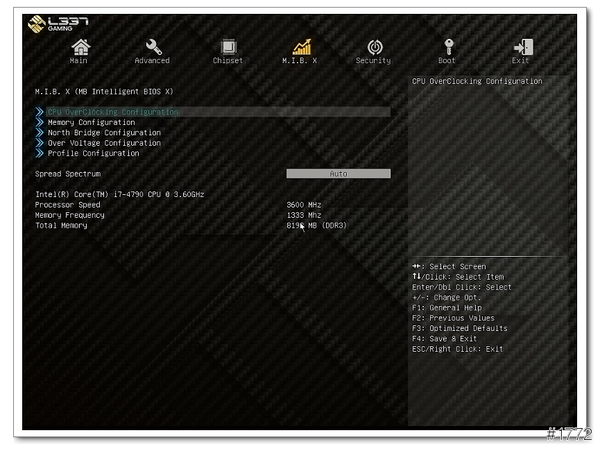
Task: Click chevron beside Memory Configuration
Action: (39, 122)
